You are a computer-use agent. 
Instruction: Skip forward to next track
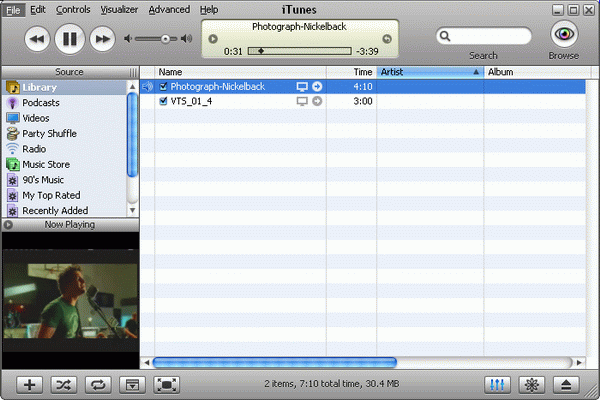tap(103, 39)
